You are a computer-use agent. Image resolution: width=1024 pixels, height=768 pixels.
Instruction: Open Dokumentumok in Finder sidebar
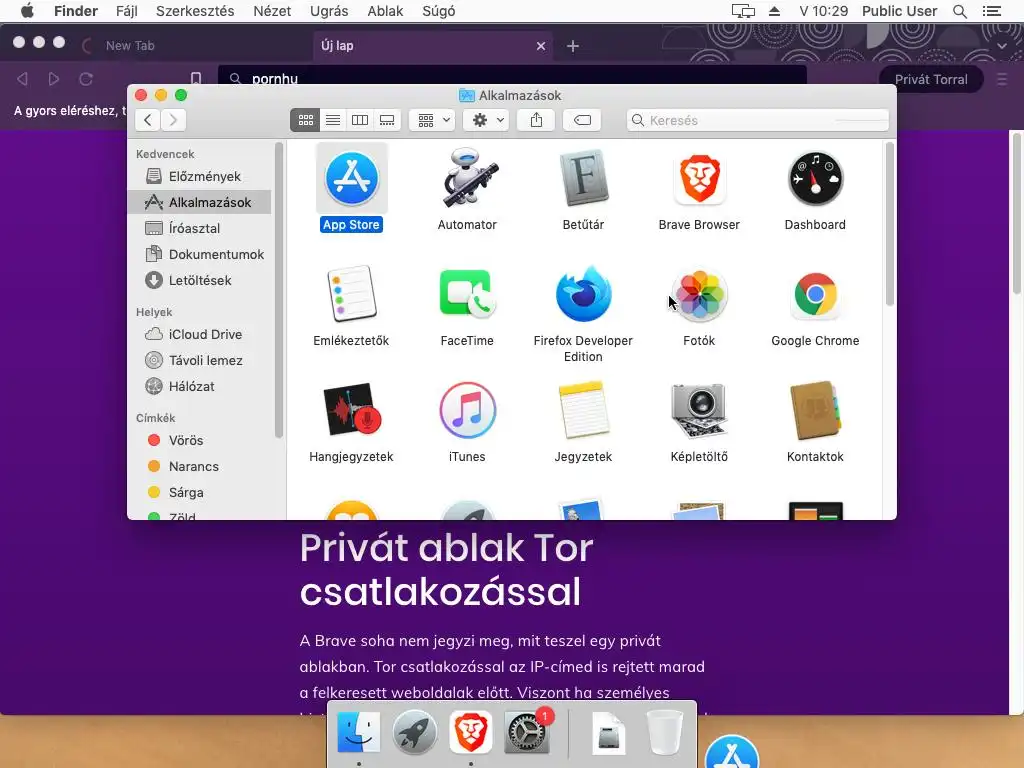pyautogui.click(x=200, y=255)
